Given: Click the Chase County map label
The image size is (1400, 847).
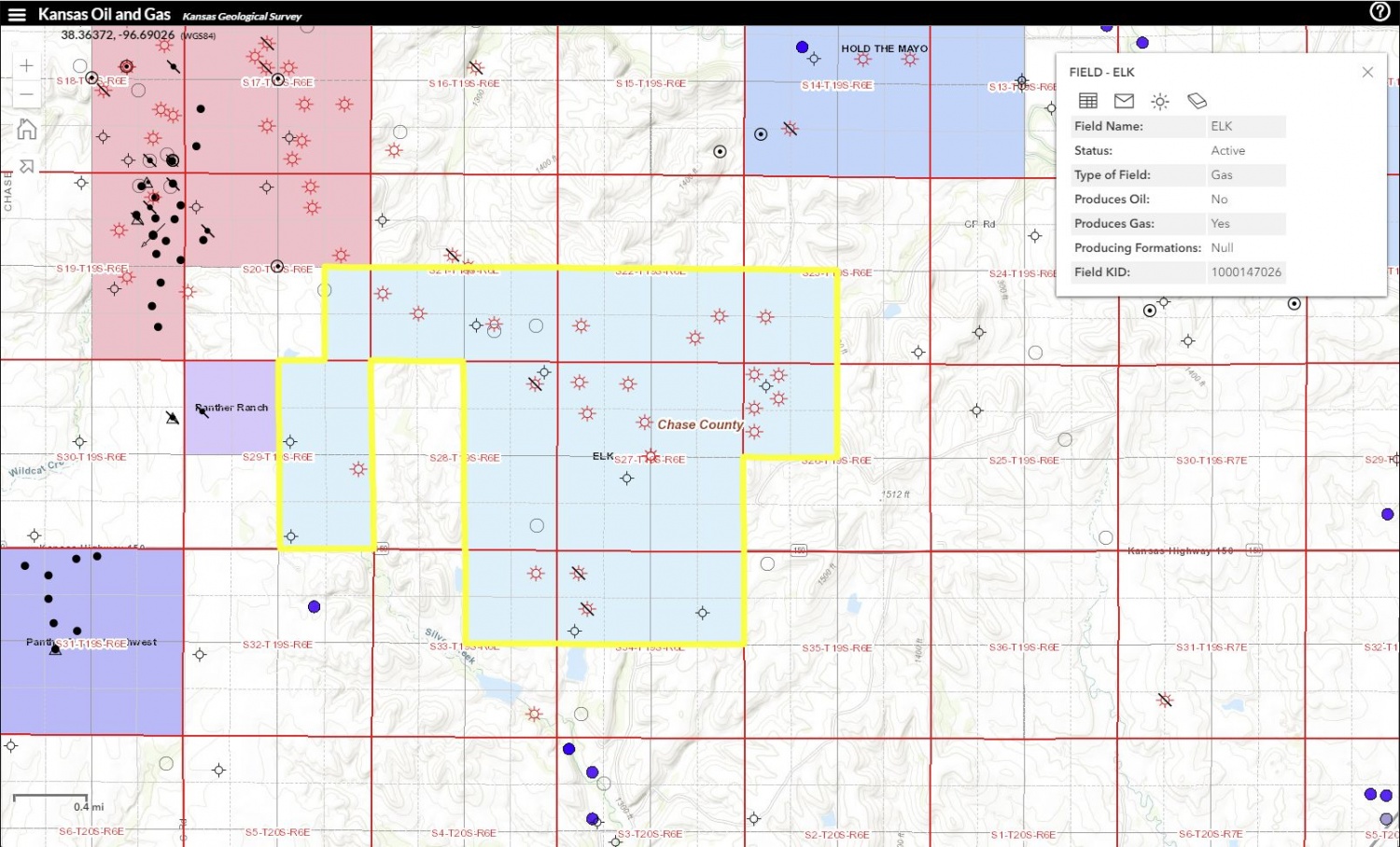Looking at the screenshot, I should tap(700, 424).
